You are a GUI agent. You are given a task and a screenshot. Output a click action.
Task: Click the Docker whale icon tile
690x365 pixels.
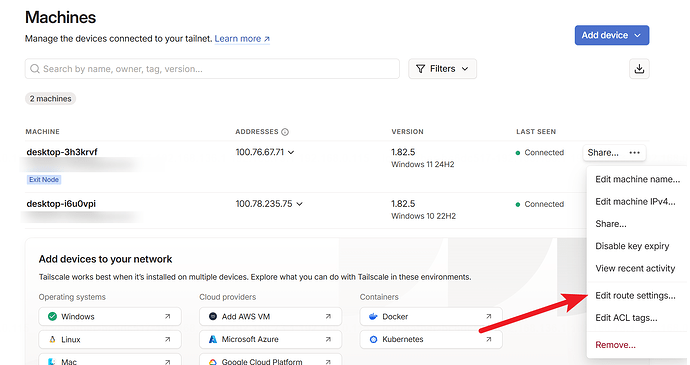[x=431, y=317]
